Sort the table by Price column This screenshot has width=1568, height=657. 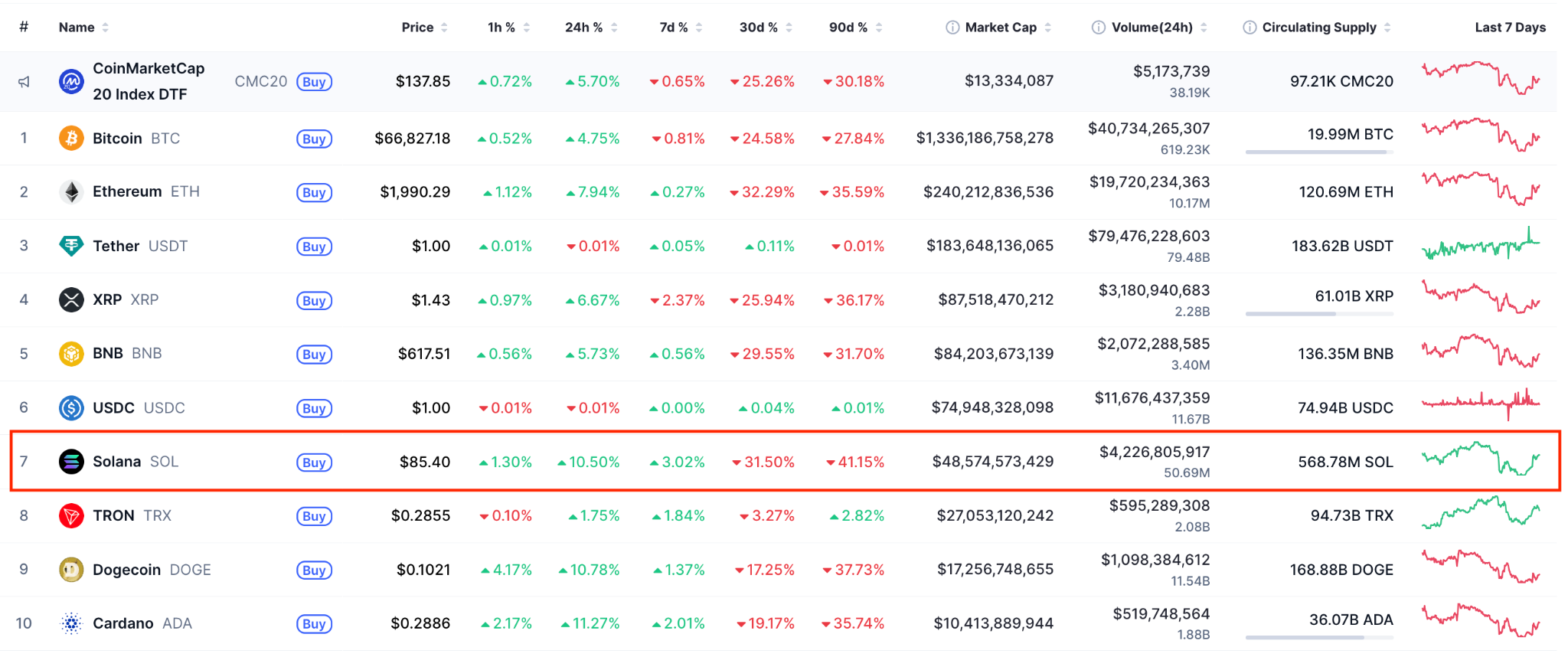418,28
